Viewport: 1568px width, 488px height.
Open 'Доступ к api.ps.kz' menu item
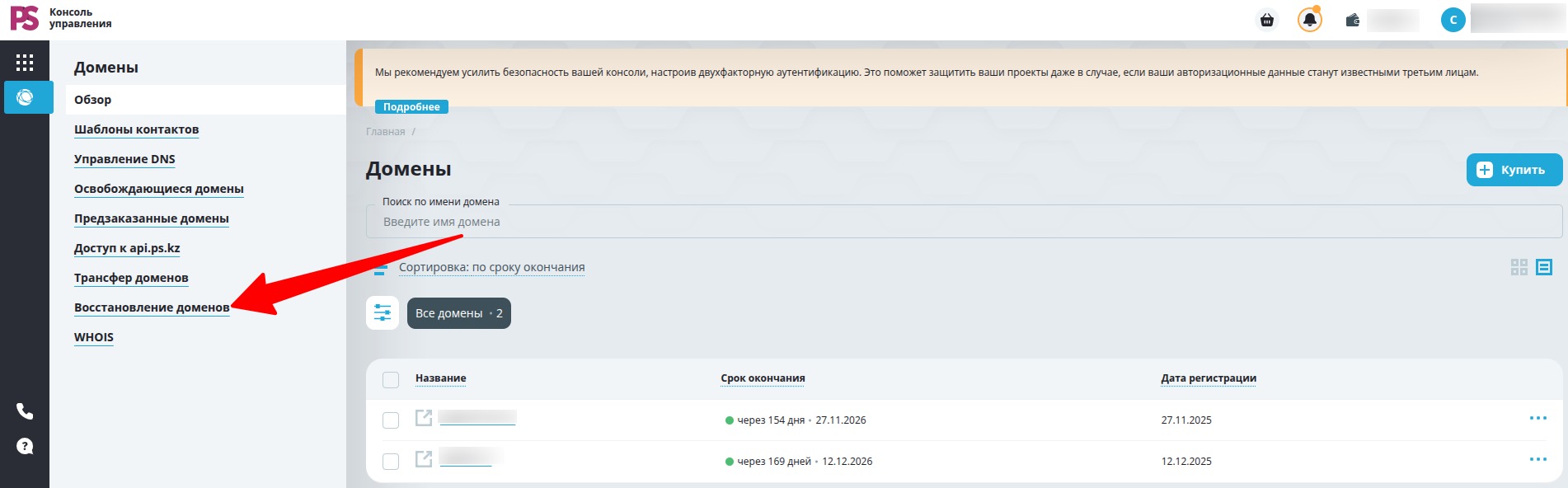pos(127,248)
